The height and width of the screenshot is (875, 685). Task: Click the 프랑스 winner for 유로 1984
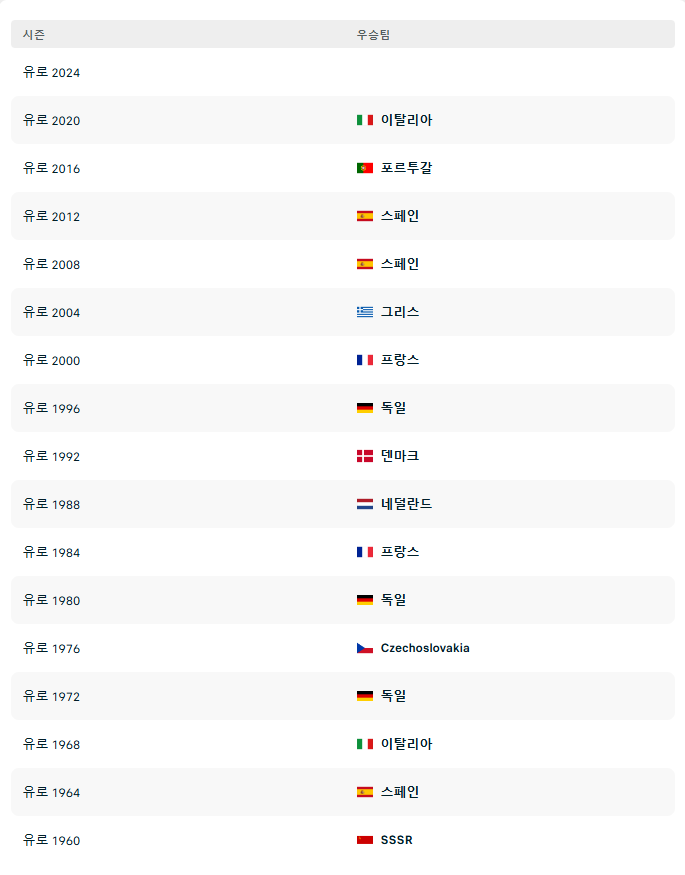click(x=400, y=552)
